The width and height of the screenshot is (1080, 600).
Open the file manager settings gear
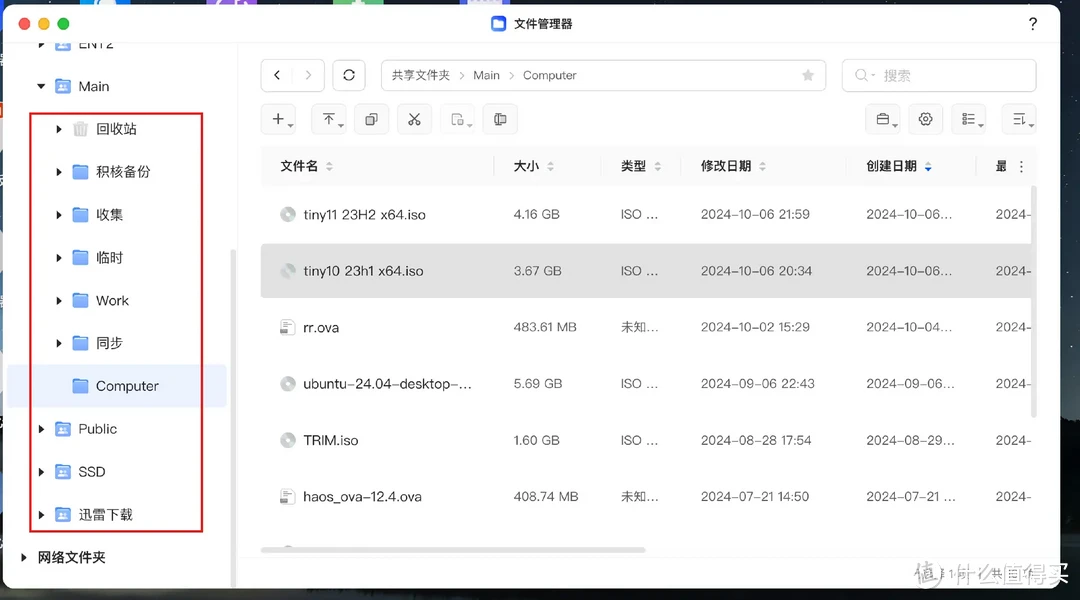[x=925, y=118]
